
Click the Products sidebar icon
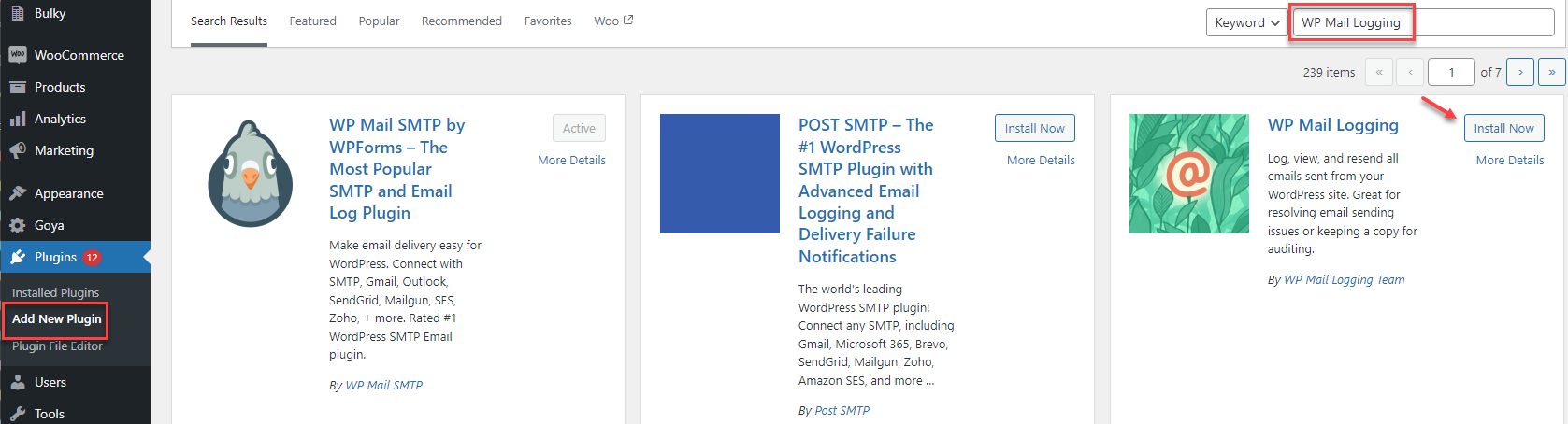(18, 87)
